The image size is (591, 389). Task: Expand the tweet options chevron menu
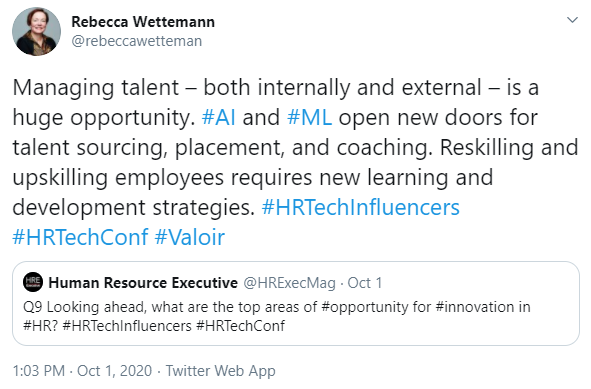coord(573,20)
